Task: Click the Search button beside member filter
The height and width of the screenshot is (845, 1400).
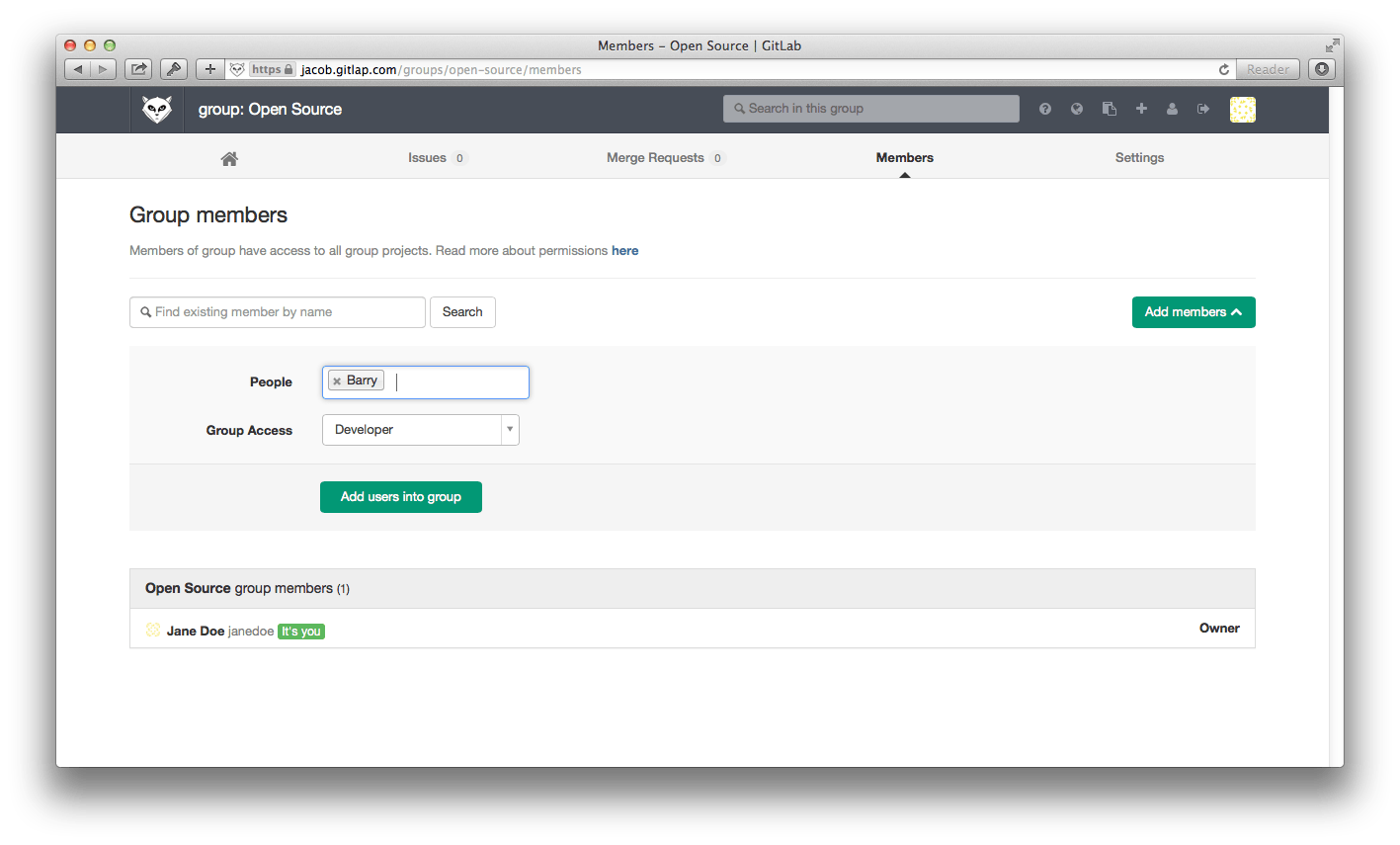Action: click(462, 312)
